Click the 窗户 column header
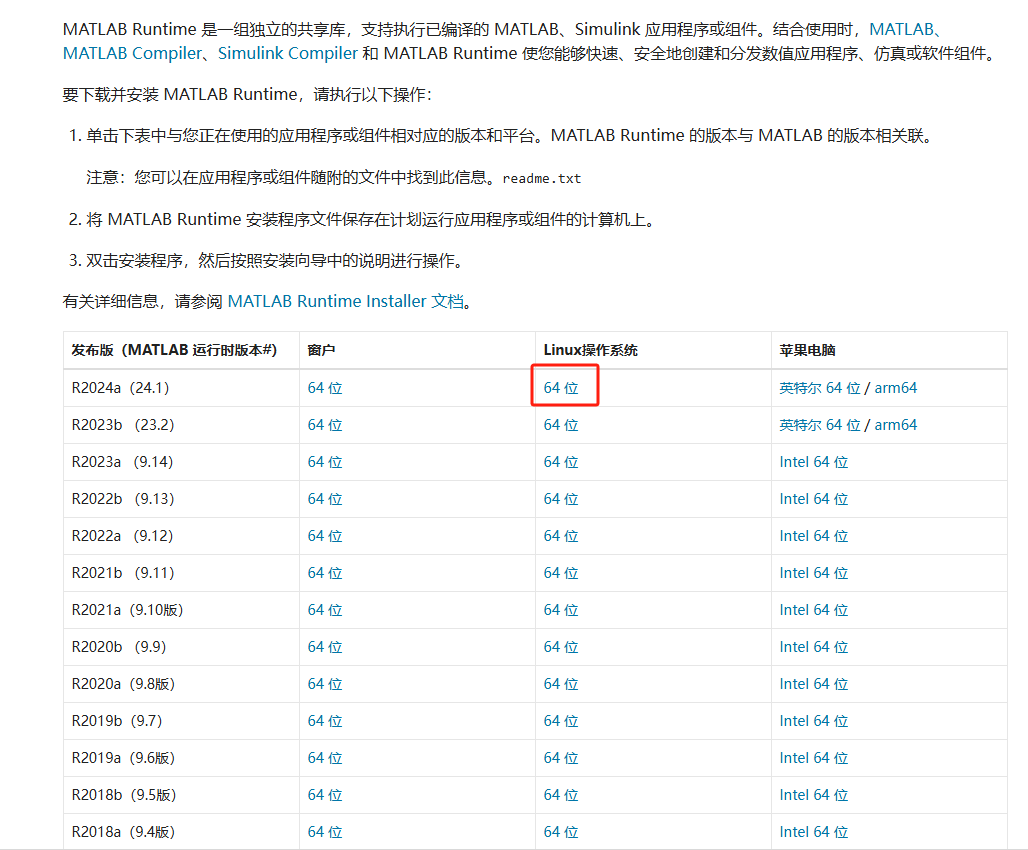The width and height of the screenshot is (1028, 850). 418,350
